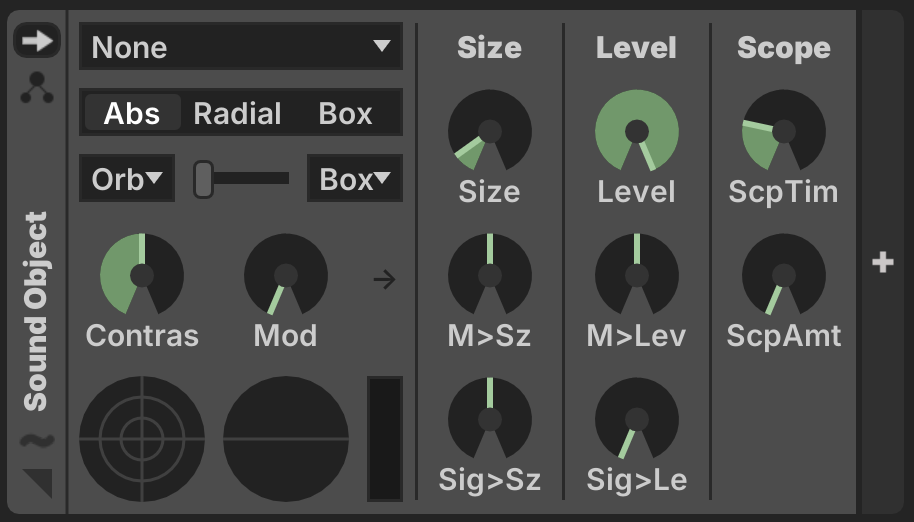Click the Sound Object vertical label

tap(36, 311)
